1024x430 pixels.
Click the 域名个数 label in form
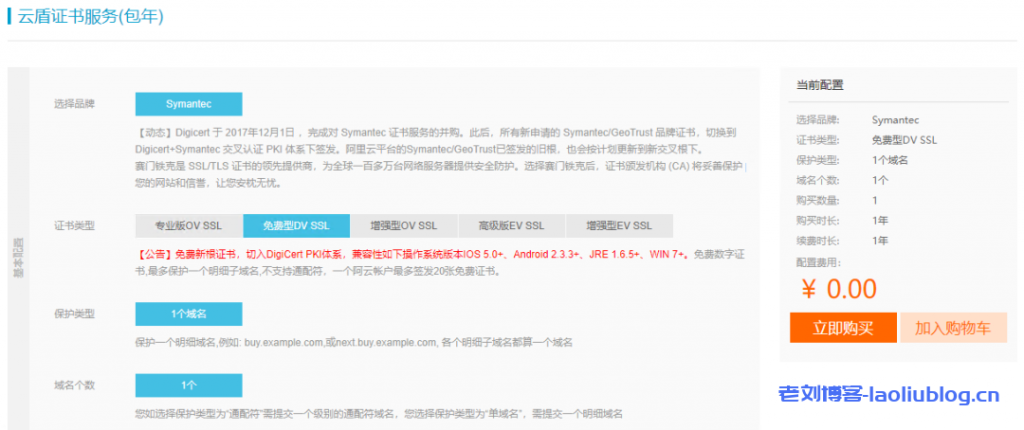tap(74, 386)
